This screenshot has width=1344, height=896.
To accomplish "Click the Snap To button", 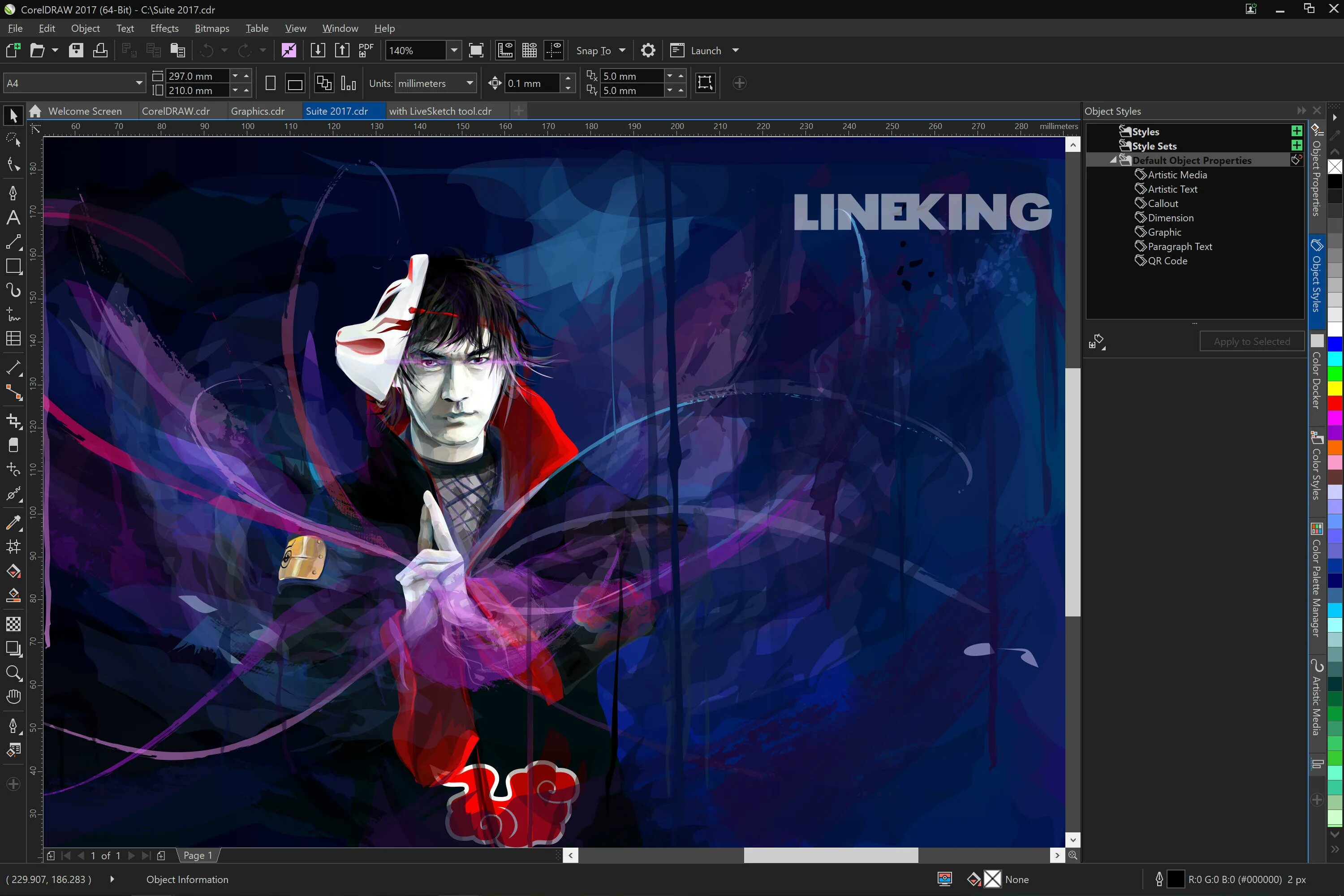I will point(593,50).
